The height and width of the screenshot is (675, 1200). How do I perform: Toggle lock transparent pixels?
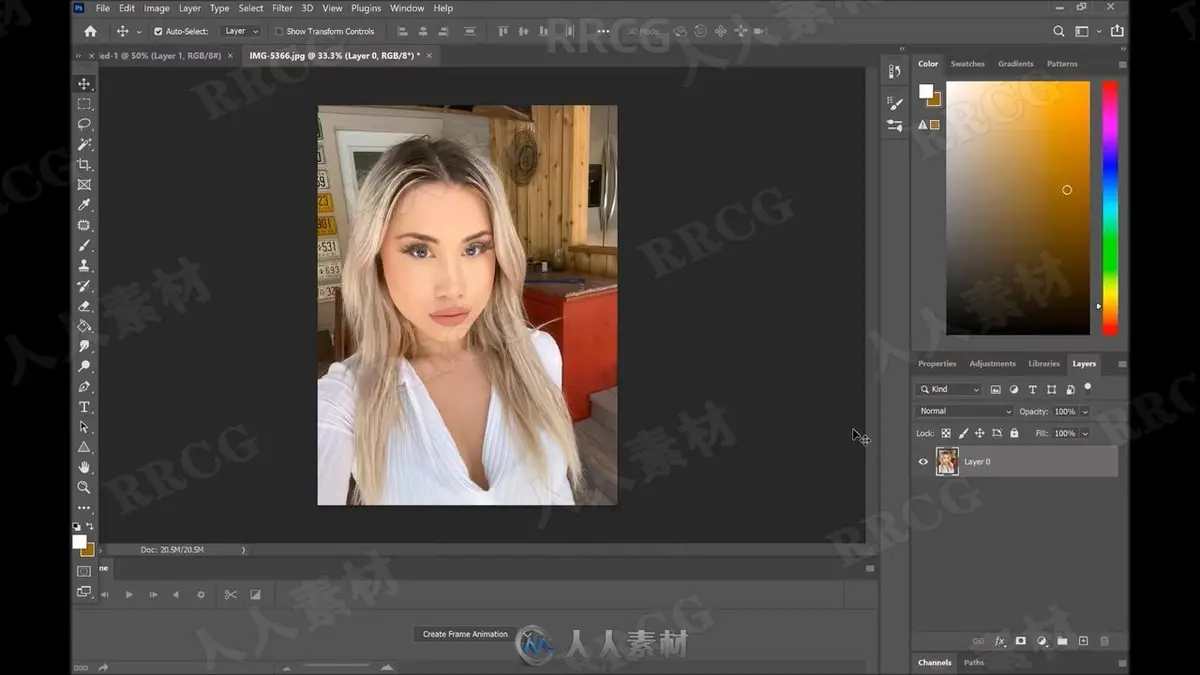(946, 433)
